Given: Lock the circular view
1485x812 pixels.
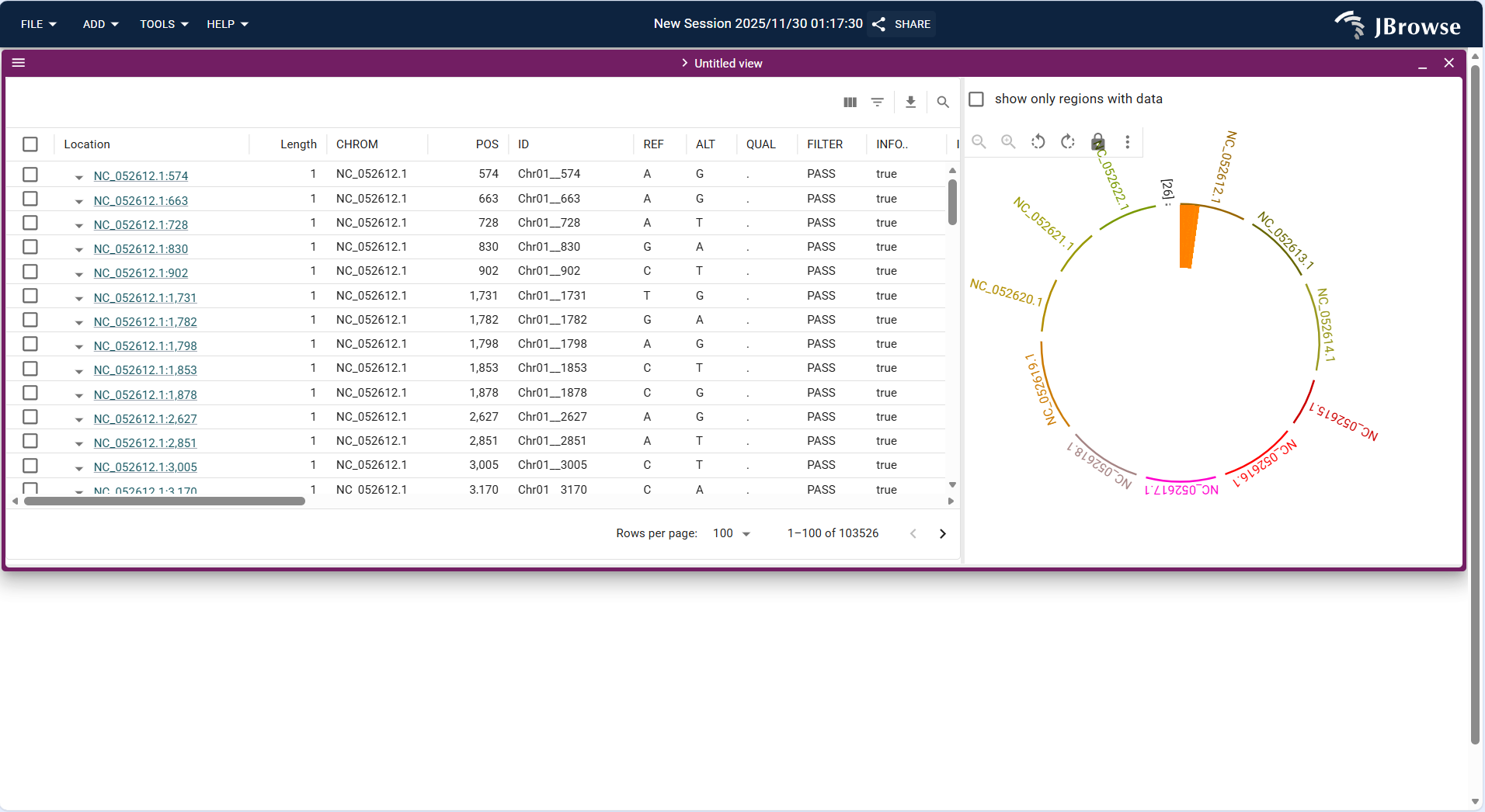Looking at the screenshot, I should pos(1097,142).
